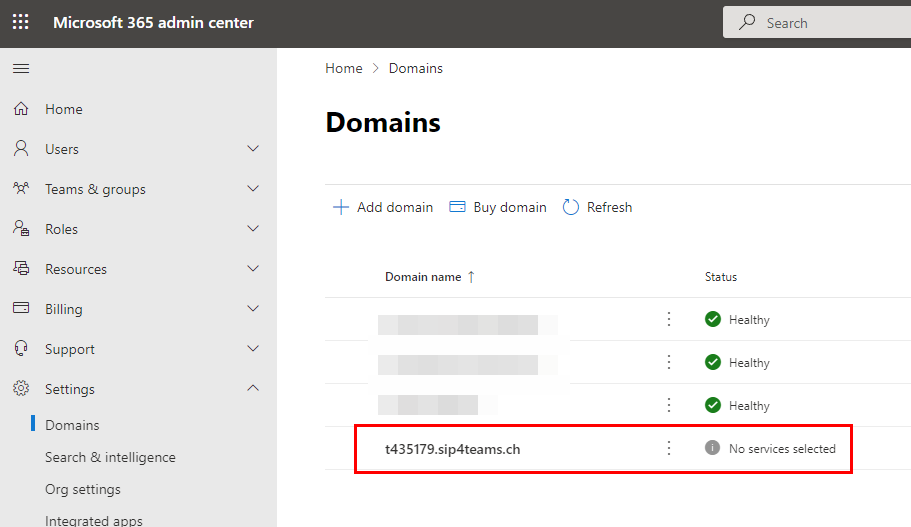This screenshot has width=911, height=527.
Task: Open Search & intelligence settings
Action: point(110,457)
